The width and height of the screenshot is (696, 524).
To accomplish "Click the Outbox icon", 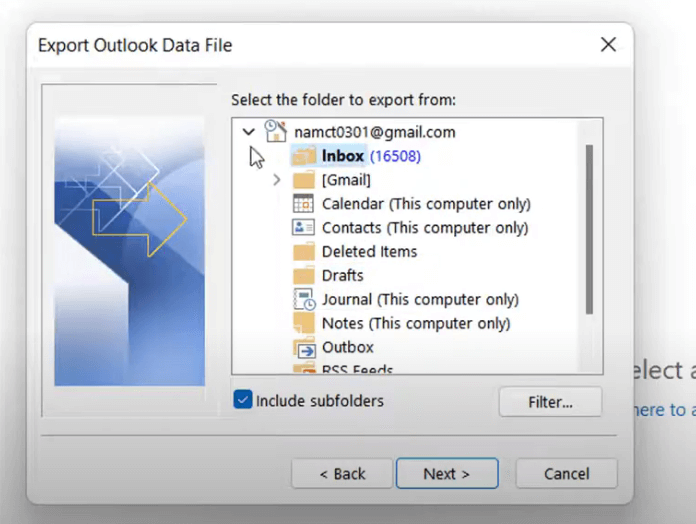I will click(304, 348).
